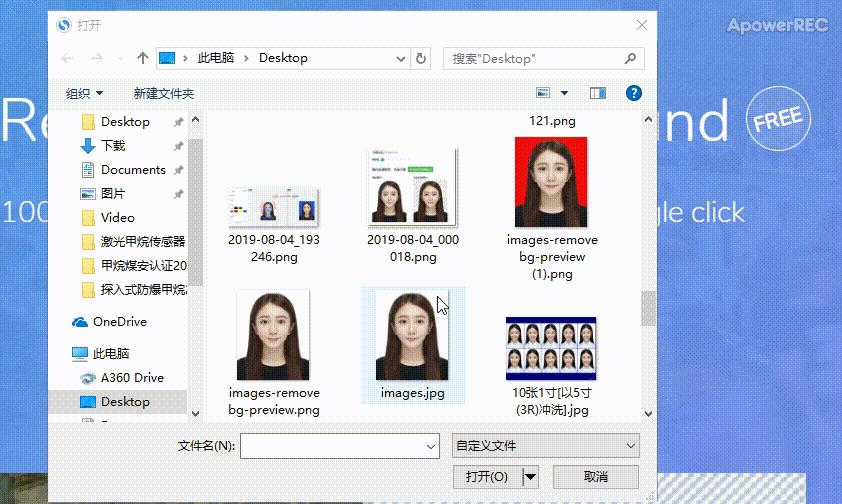The image size is (842, 504).
Task: Select file 2019-08-04_000018.png
Action: (x=413, y=204)
